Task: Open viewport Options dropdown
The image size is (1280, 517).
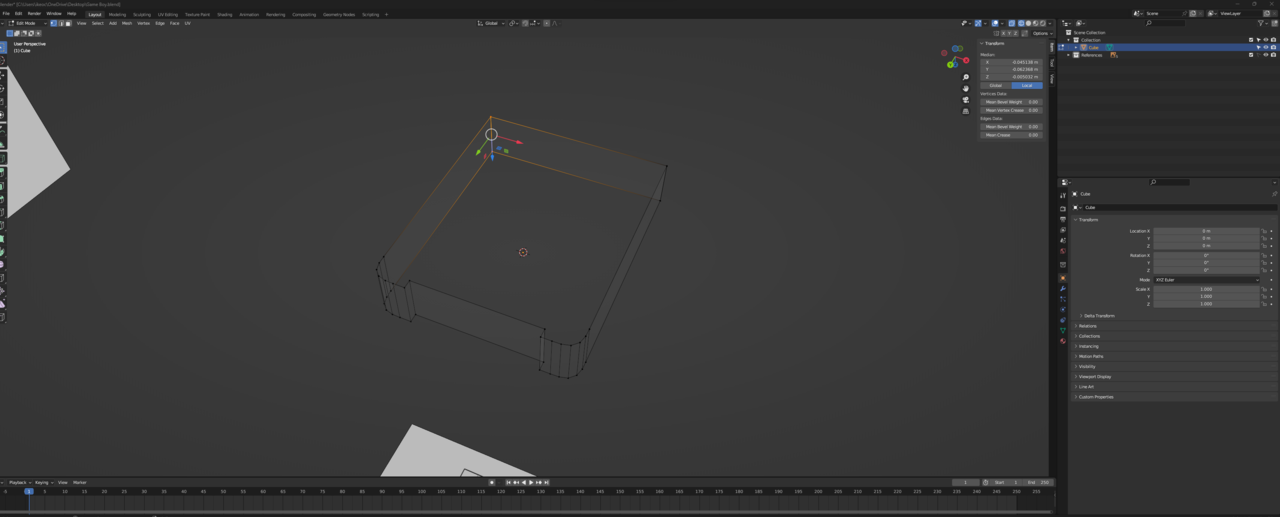Action: [x=1040, y=33]
